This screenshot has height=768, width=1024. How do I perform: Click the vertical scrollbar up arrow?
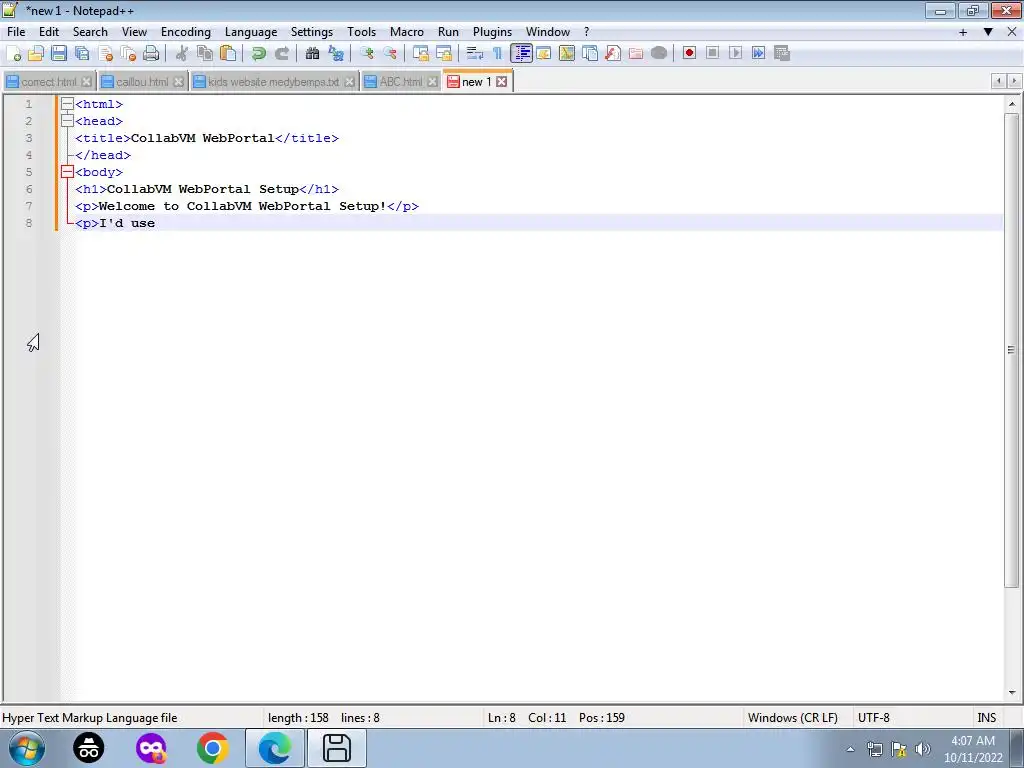pyautogui.click(x=1012, y=104)
